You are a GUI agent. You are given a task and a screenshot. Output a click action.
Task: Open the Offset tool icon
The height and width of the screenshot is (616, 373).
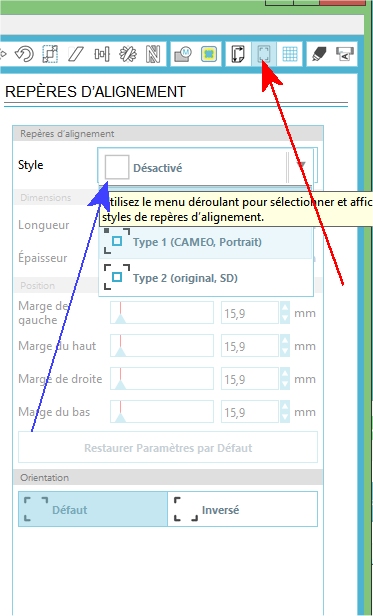pyautogui.click(x=209, y=53)
